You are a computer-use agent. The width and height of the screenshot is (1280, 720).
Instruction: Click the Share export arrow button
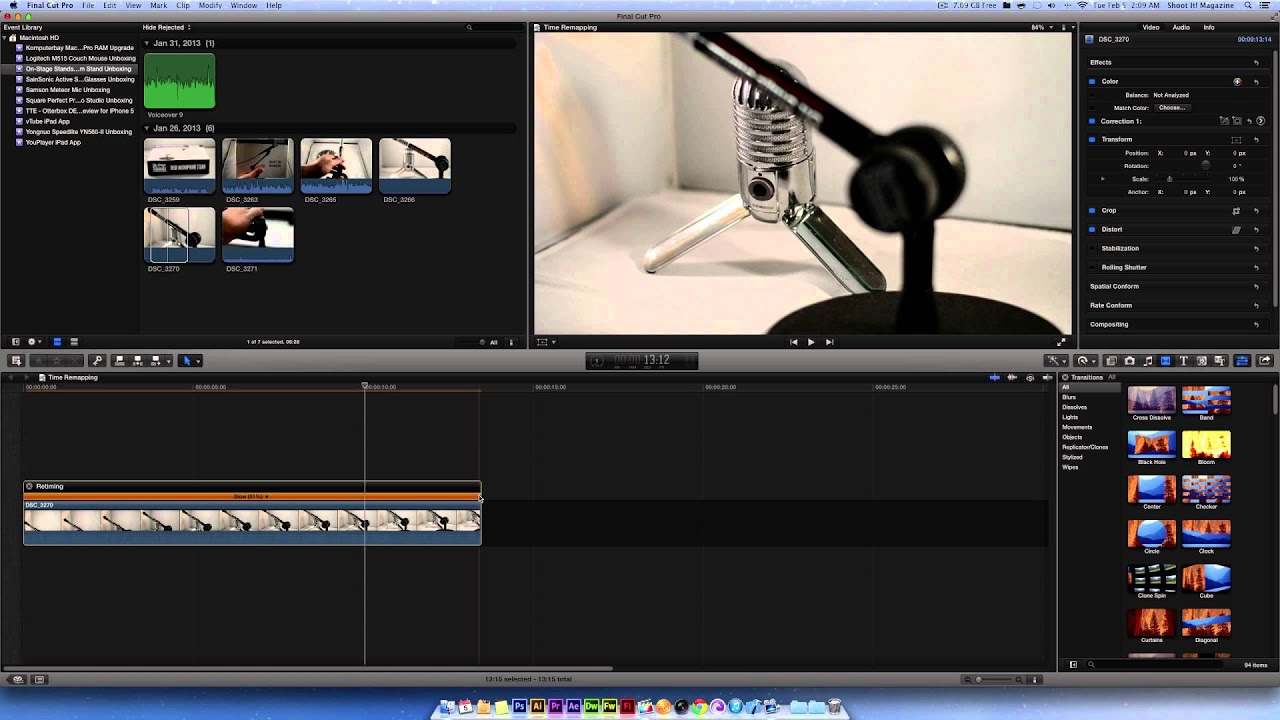pyautogui.click(x=1265, y=361)
